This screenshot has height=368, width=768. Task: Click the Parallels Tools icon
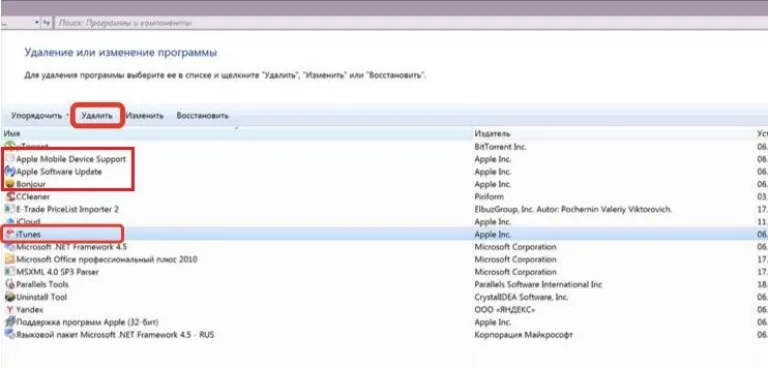point(10,284)
